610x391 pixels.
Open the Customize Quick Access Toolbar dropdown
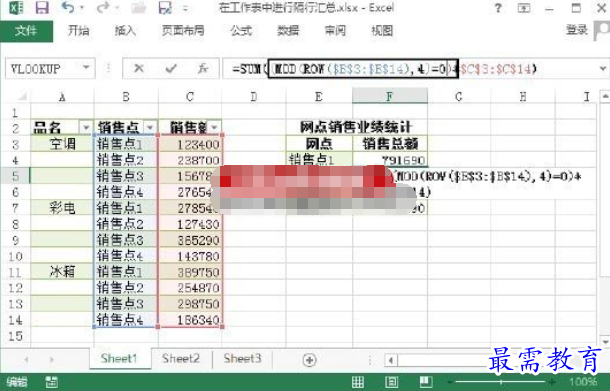(x=186, y=8)
